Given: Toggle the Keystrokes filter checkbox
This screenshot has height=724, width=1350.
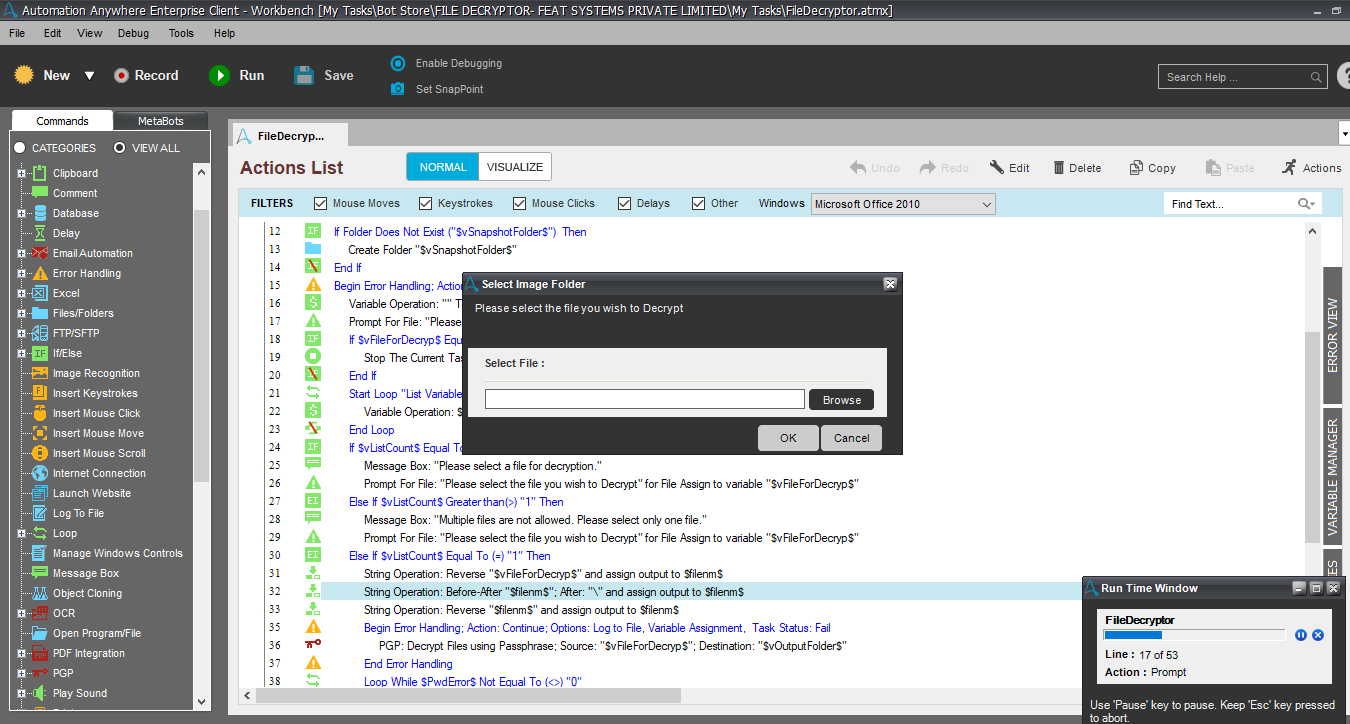Looking at the screenshot, I should [426, 203].
